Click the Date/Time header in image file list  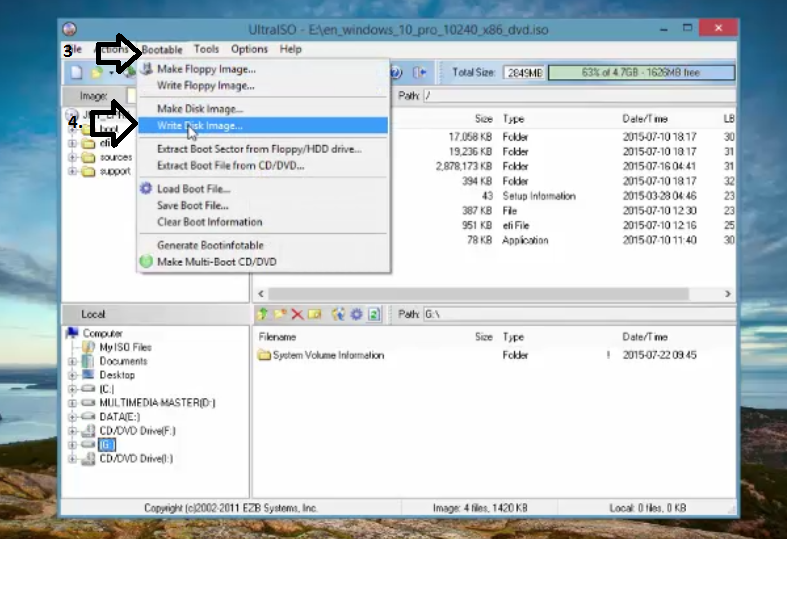click(x=645, y=119)
